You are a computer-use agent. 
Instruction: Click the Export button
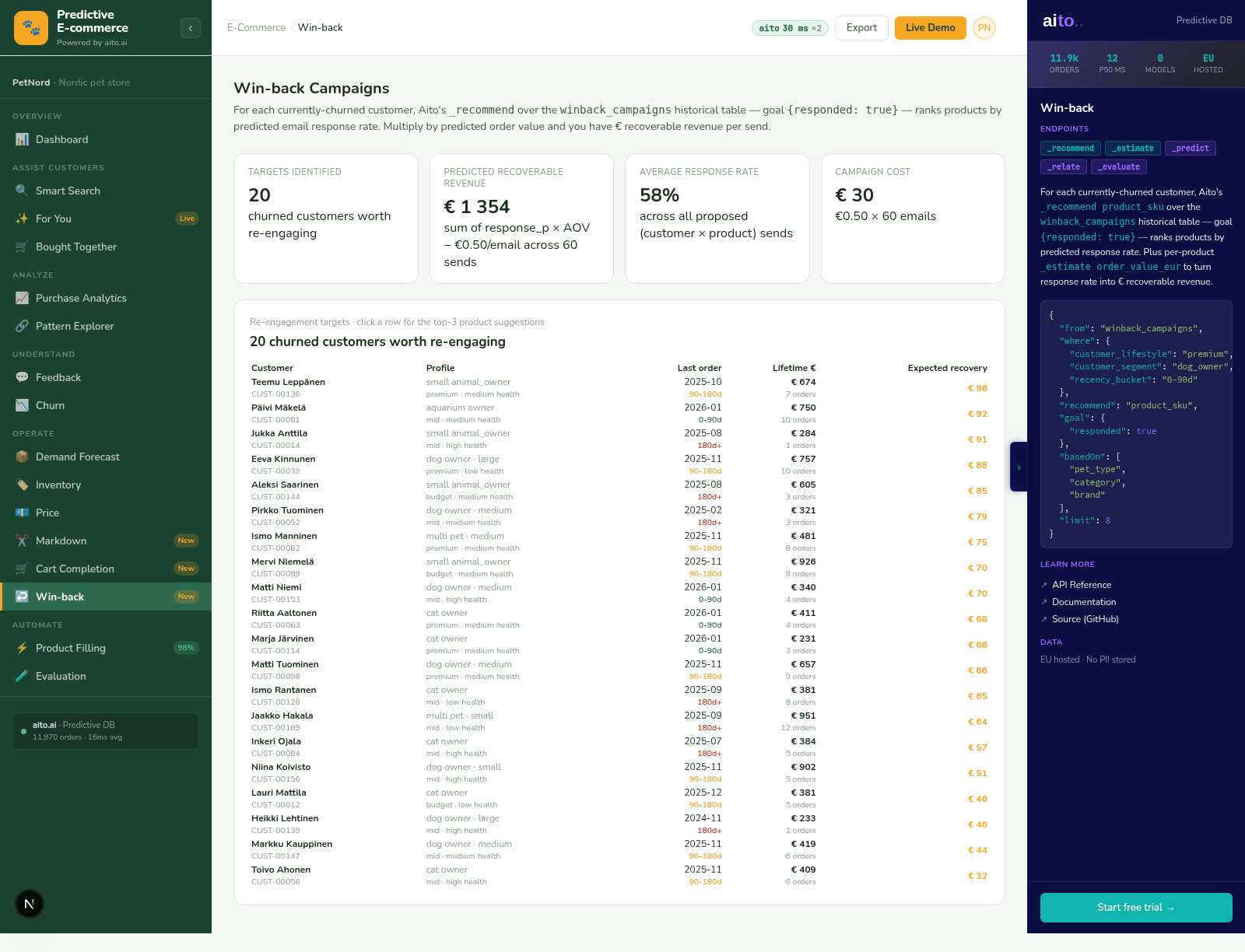tap(861, 28)
